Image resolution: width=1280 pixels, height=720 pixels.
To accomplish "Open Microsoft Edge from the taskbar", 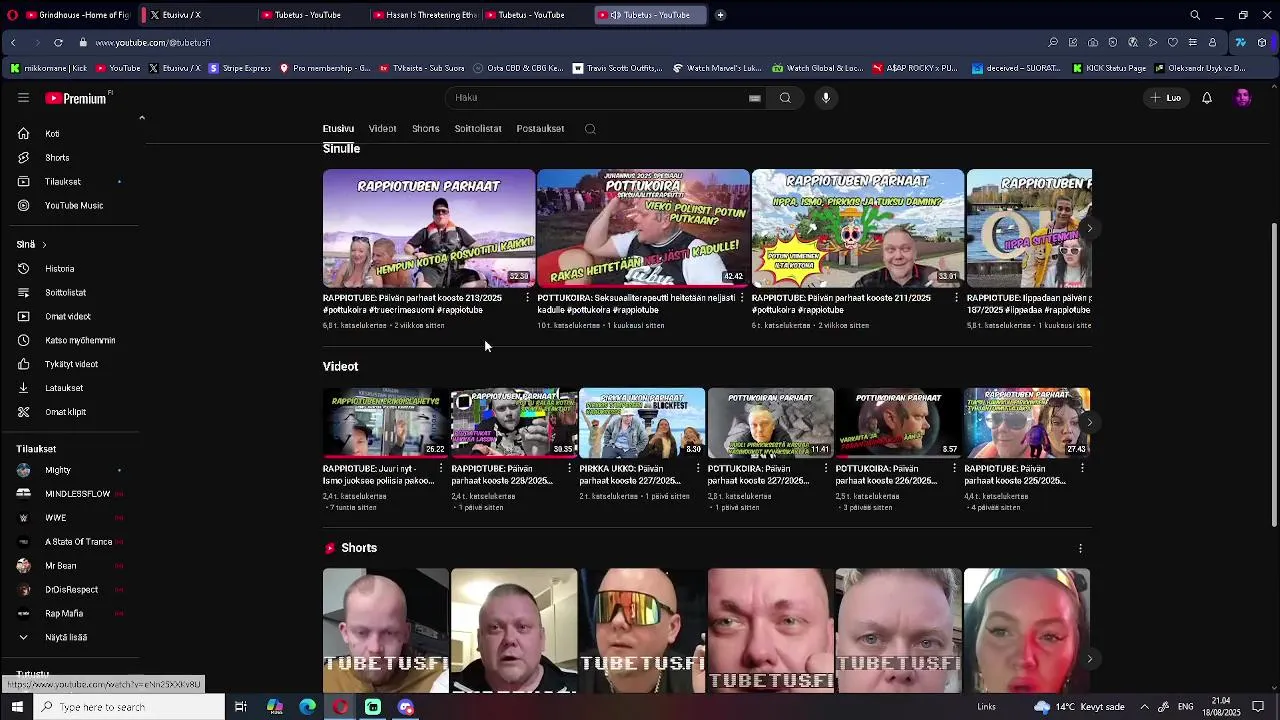I will point(308,707).
